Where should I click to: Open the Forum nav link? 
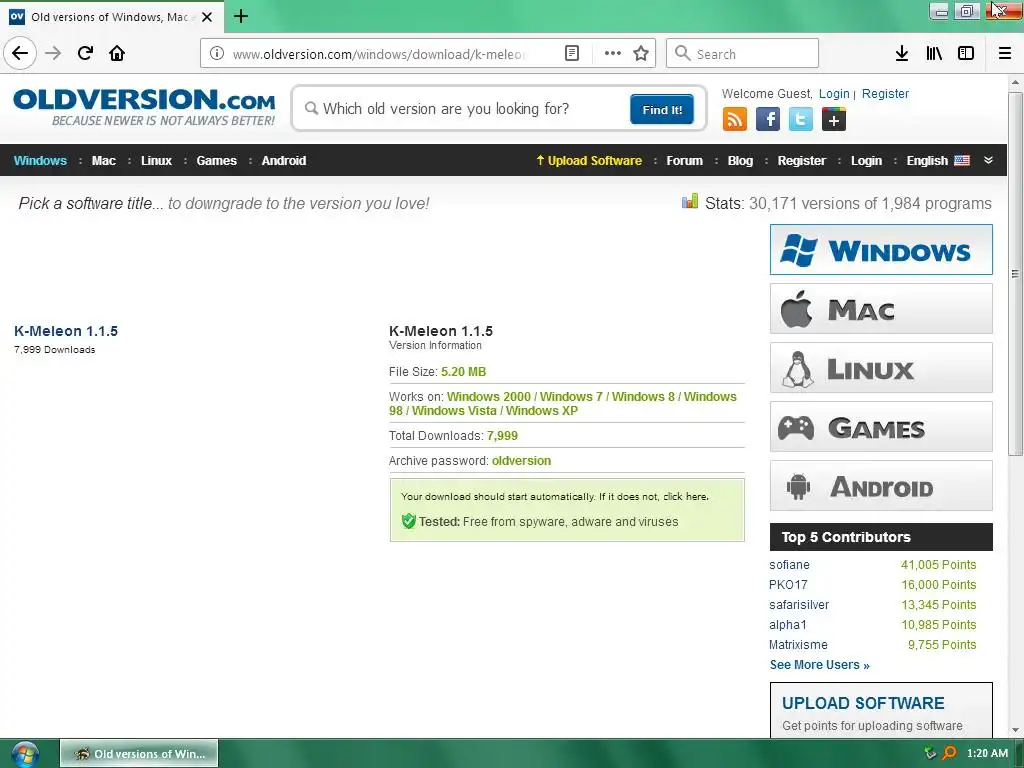click(684, 161)
